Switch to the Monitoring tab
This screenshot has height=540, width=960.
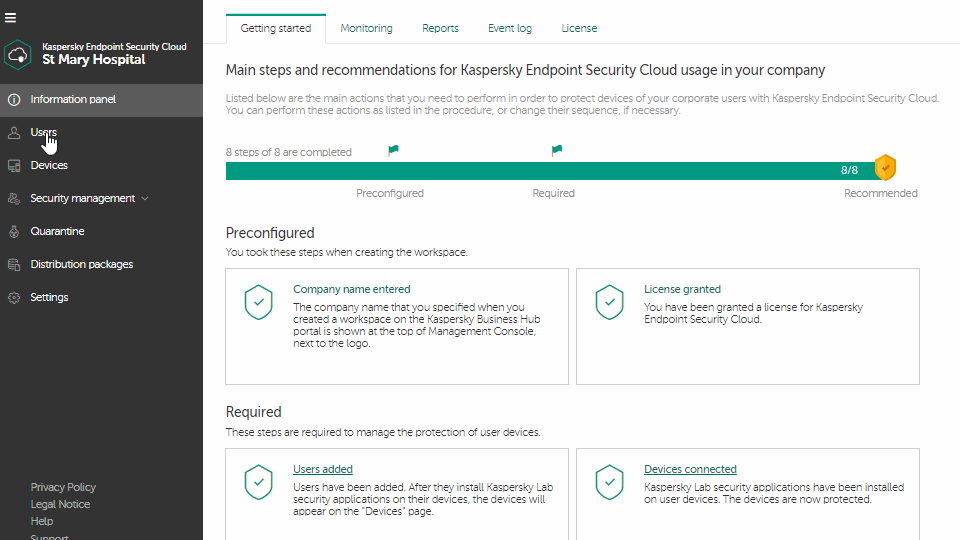click(x=366, y=28)
